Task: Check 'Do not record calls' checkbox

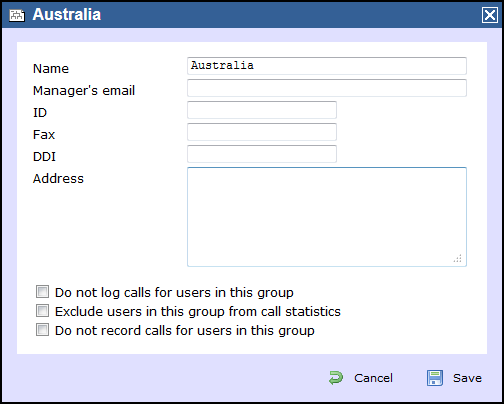Action: pyautogui.click(x=42, y=330)
